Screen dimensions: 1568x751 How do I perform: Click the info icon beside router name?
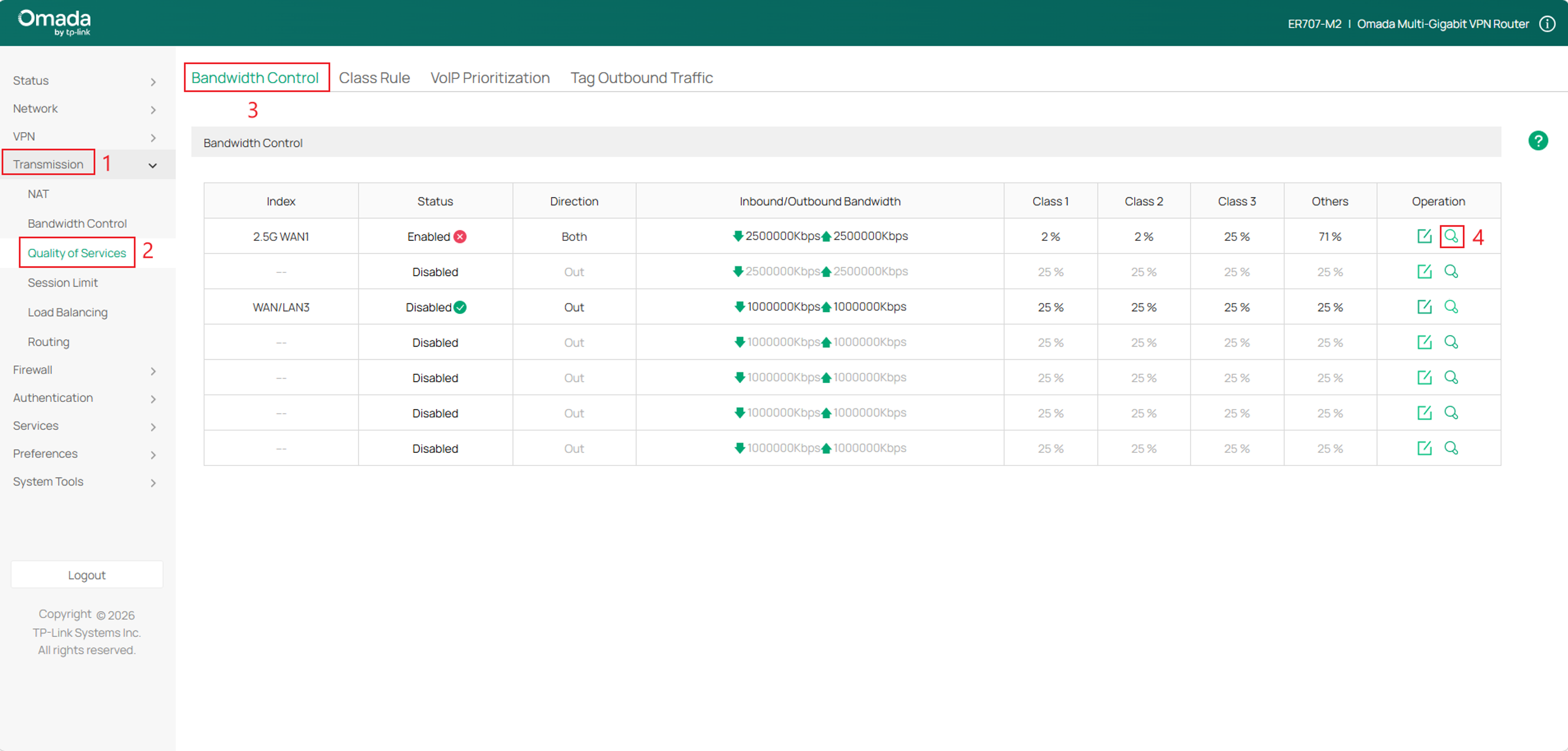coord(1546,24)
